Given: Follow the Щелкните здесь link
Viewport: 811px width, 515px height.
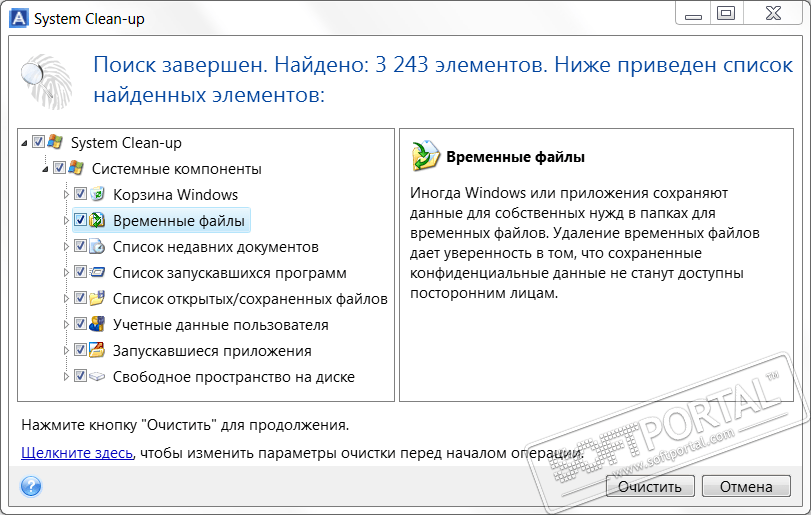Looking at the screenshot, I should click(x=77, y=453).
